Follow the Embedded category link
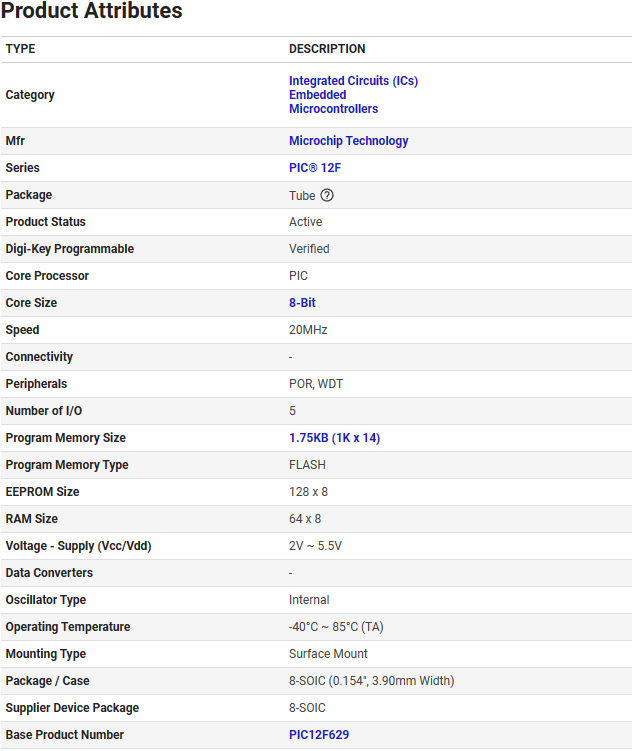632x751 pixels. (x=317, y=95)
